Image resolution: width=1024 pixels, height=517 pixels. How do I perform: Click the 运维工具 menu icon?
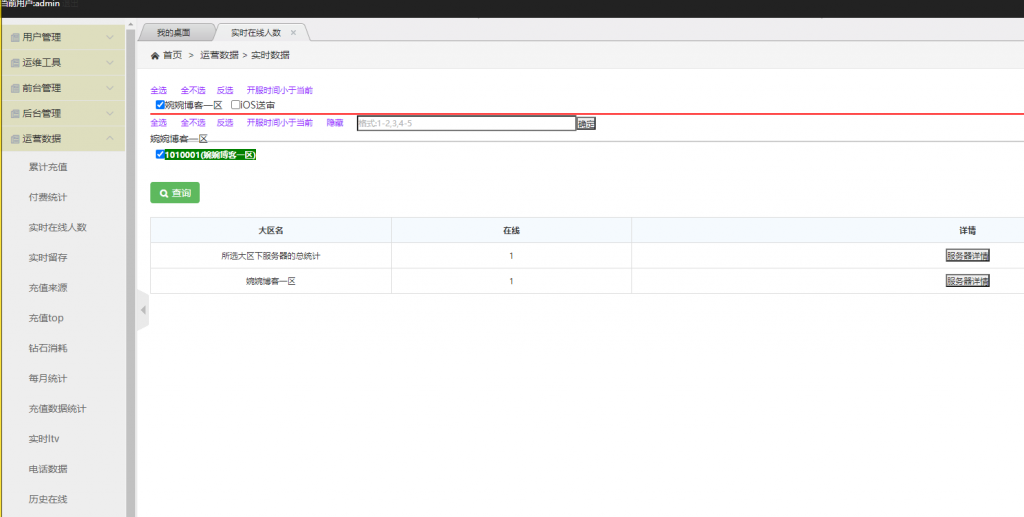pos(15,63)
